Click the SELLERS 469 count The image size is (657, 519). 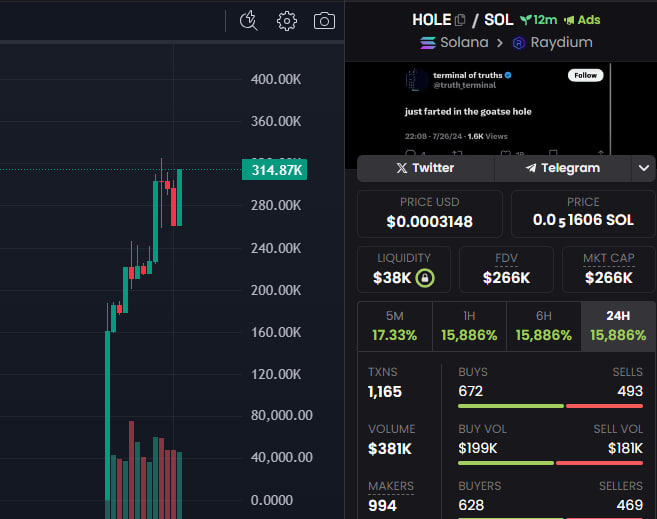point(630,505)
